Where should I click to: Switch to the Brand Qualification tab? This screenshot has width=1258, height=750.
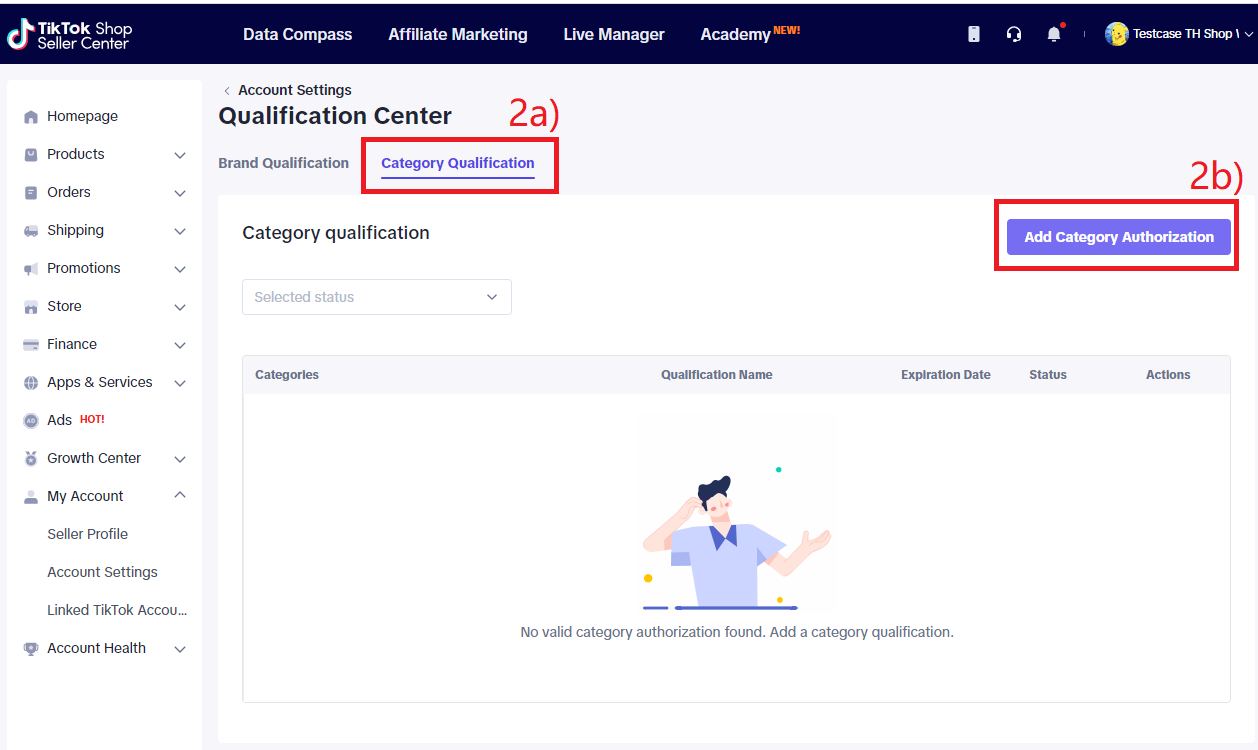pyautogui.click(x=284, y=163)
